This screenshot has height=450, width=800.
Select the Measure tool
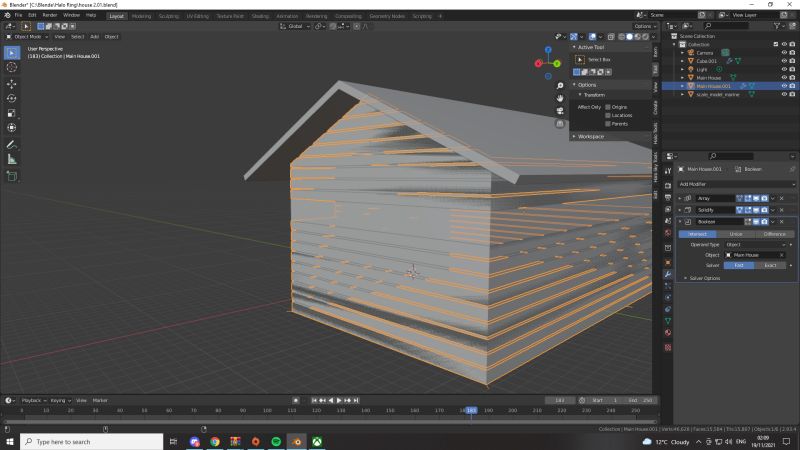pyautogui.click(x=12, y=160)
